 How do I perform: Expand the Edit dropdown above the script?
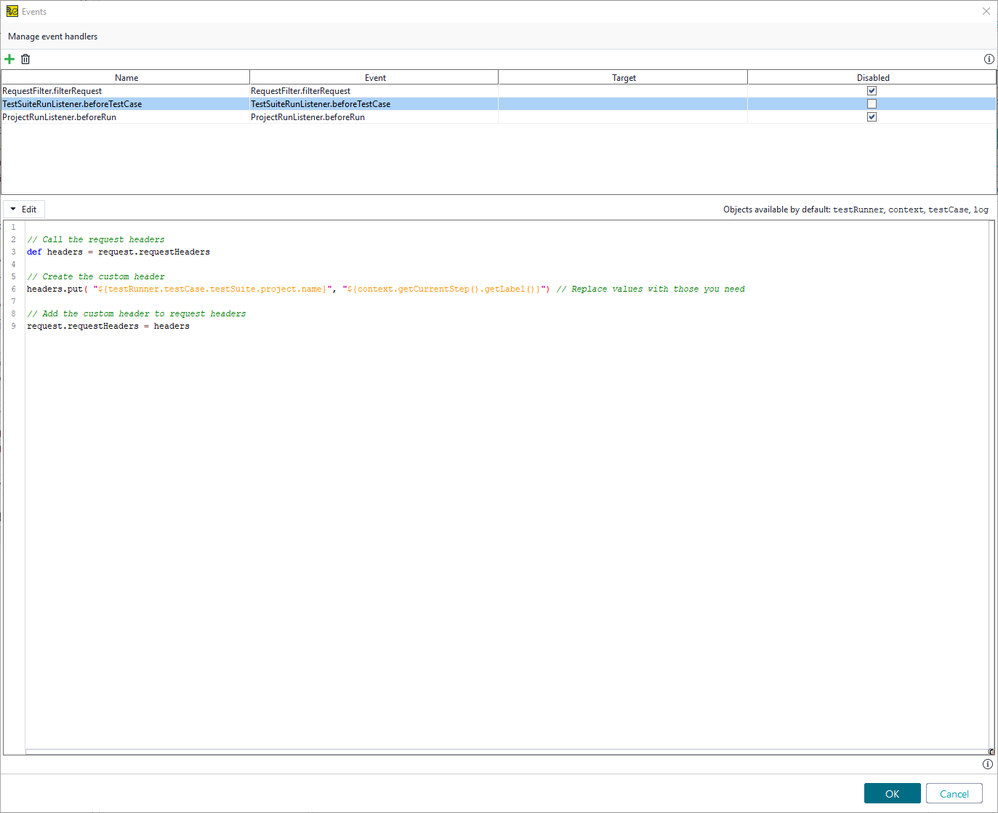pyautogui.click(x=23, y=209)
